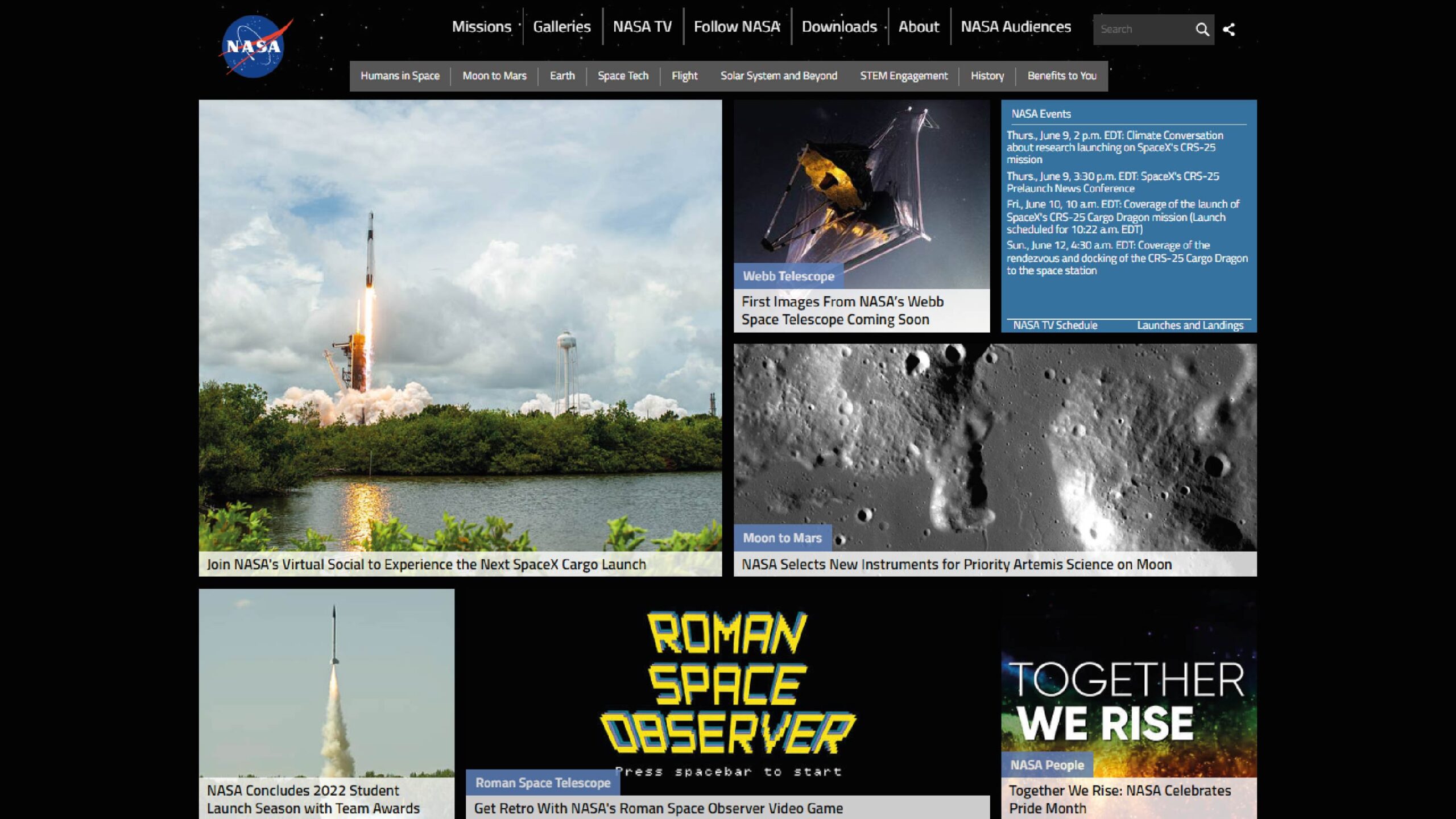This screenshot has height=819, width=1456.
Task: Open the Artemis Moon instruments story
Action: pos(955,564)
